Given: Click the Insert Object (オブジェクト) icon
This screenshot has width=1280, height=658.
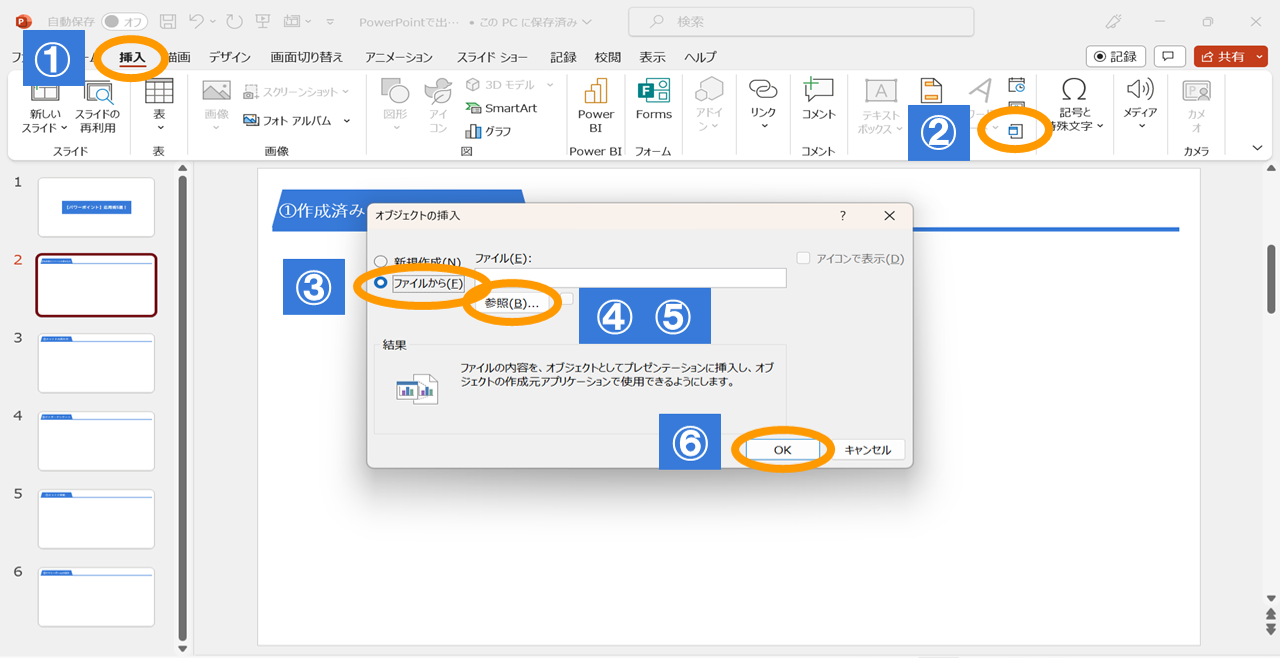Looking at the screenshot, I should (x=1016, y=131).
